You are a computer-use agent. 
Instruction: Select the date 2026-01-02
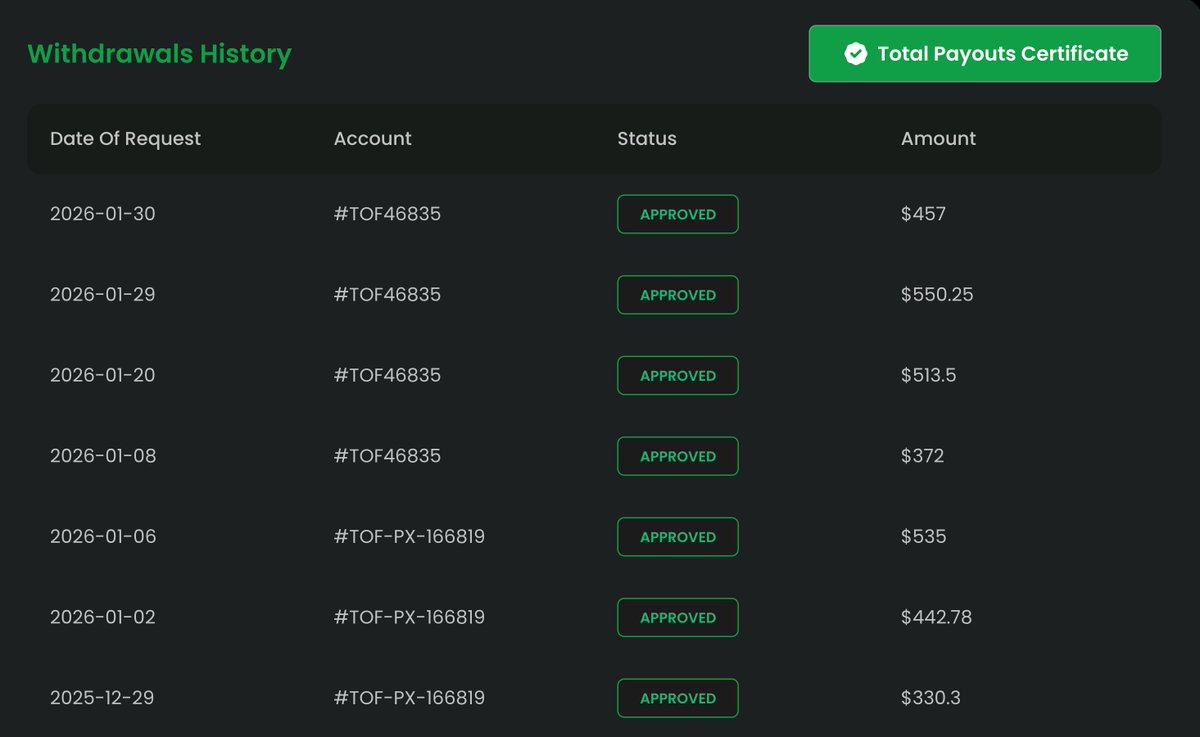click(x=103, y=617)
